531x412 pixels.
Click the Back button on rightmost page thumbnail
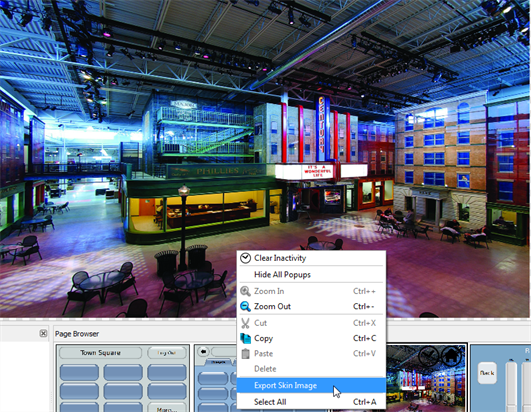pos(487,373)
